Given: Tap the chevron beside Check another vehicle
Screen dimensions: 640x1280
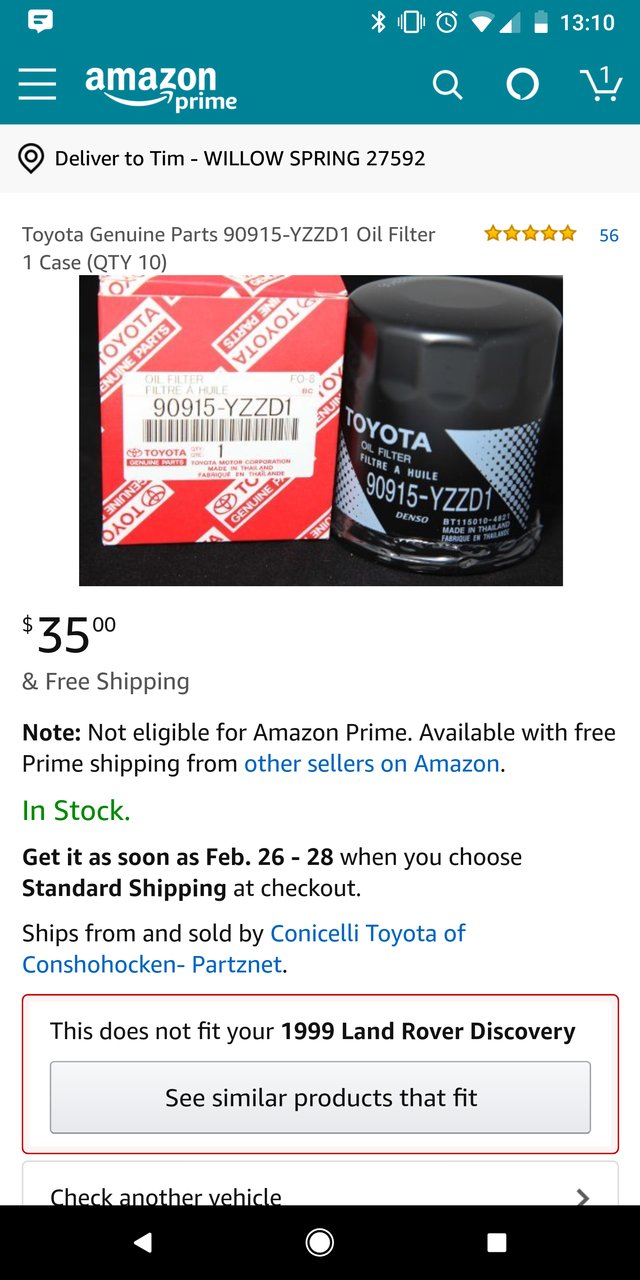Looking at the screenshot, I should coord(583,1196).
